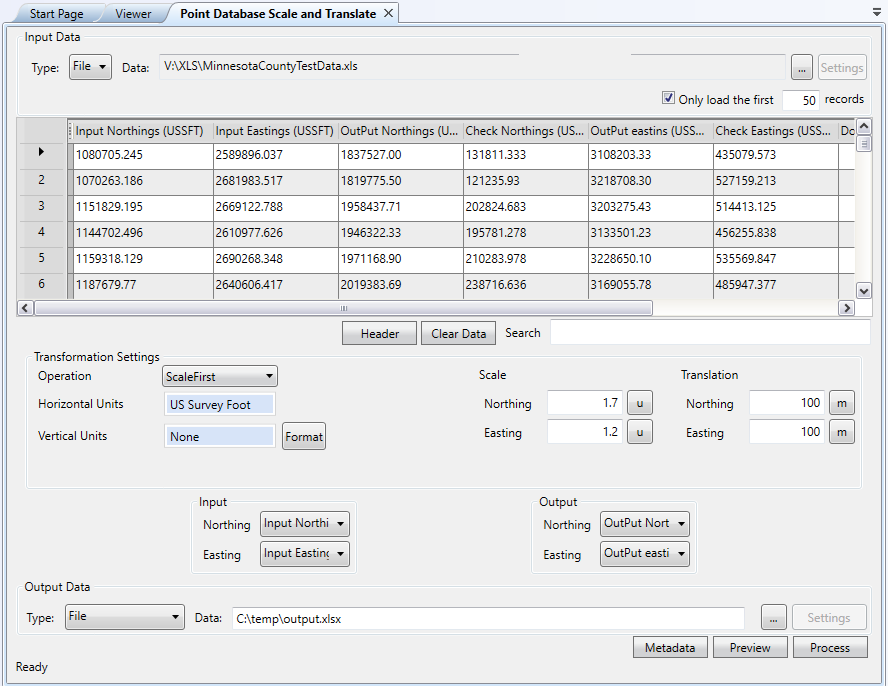Click the Easting translation 'm' unit button

[842, 432]
